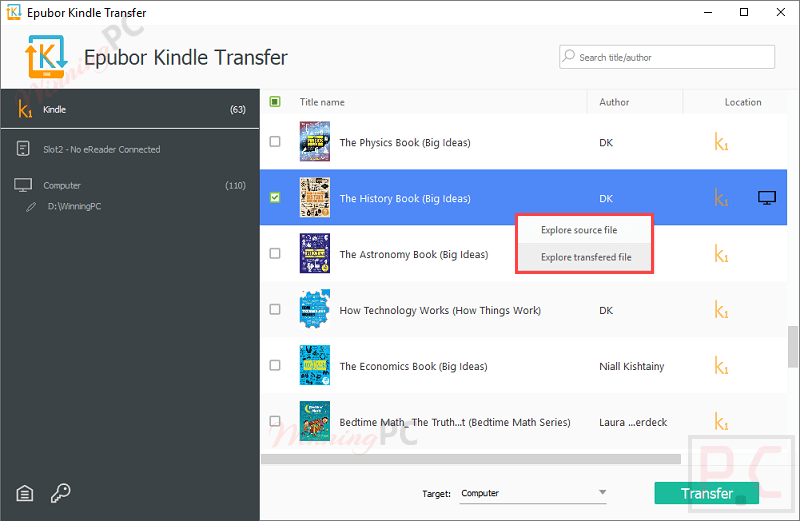This screenshot has height=521, width=800.
Task: Click the Kindle count (63)
Action: coord(238,109)
